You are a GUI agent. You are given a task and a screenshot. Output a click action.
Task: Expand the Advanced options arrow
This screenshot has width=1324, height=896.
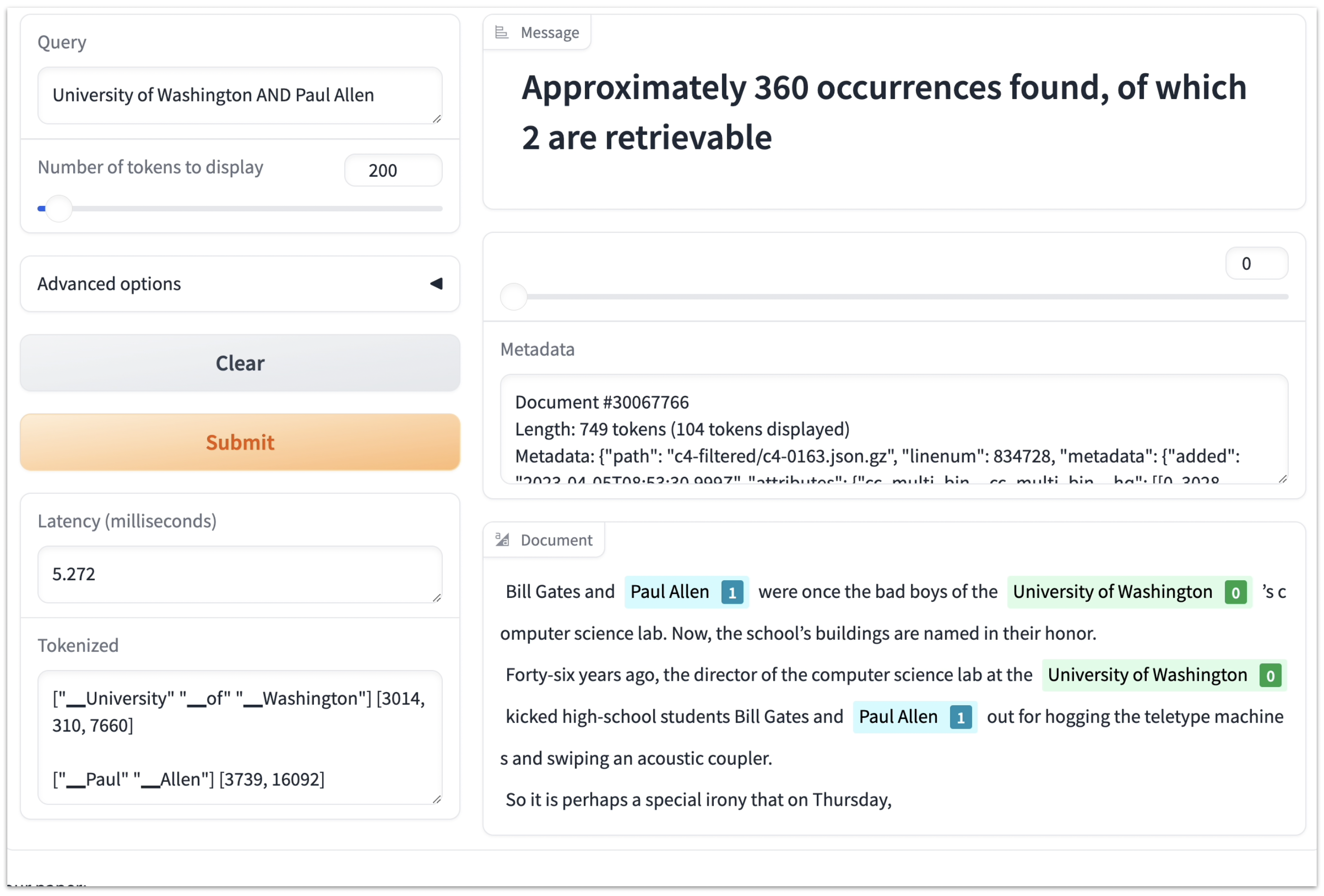tap(436, 284)
